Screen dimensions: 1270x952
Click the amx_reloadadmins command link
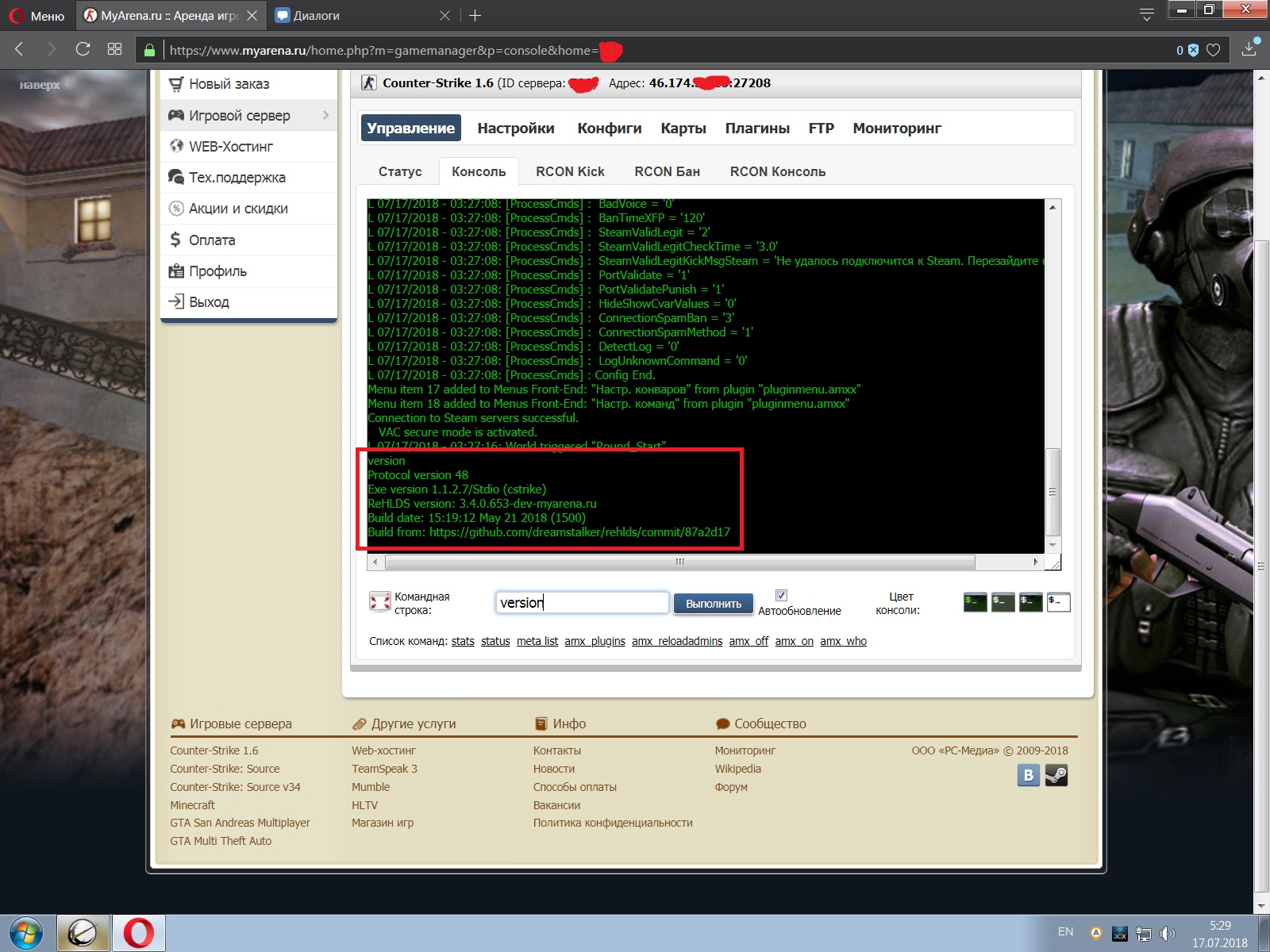pos(677,641)
